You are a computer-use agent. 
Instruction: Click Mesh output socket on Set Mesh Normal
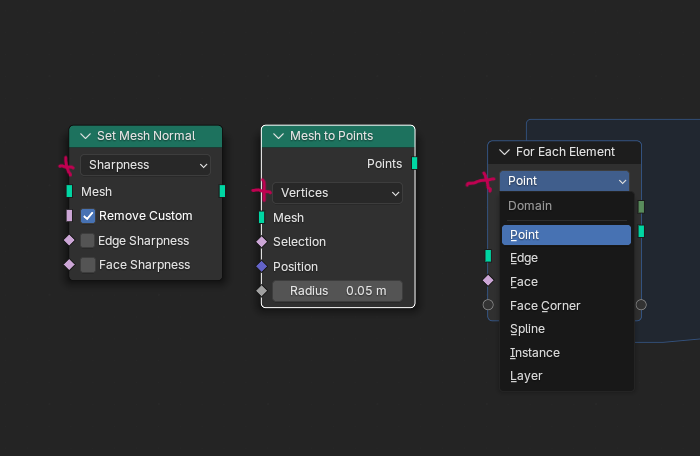pos(222,191)
